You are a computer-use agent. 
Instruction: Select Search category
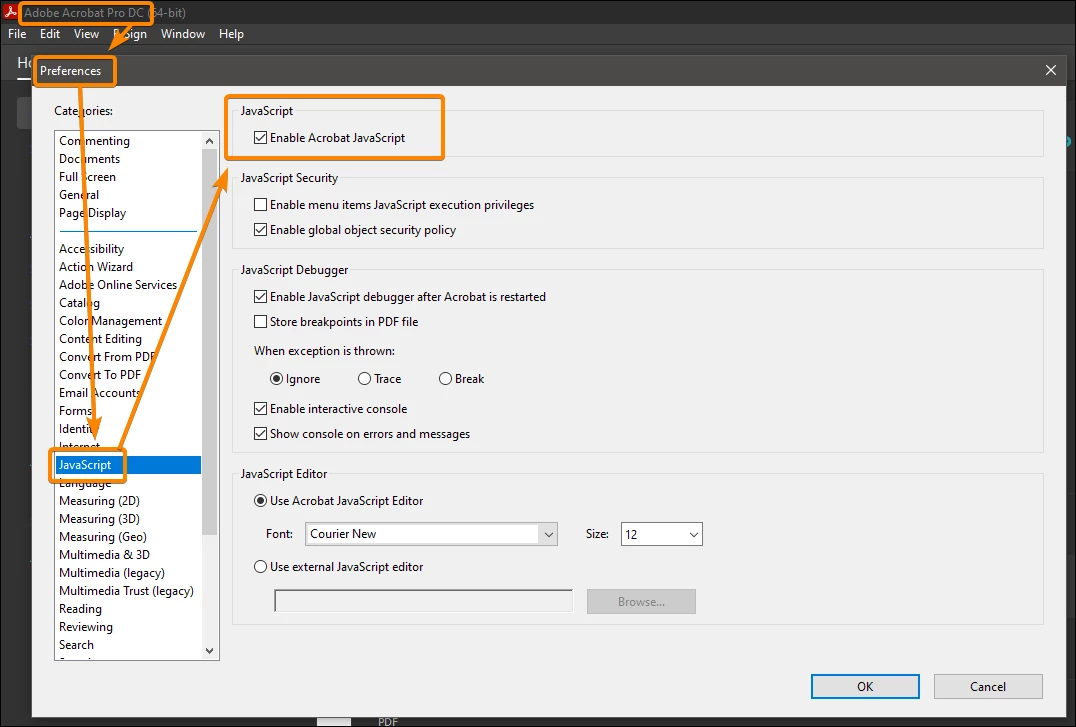coord(76,645)
